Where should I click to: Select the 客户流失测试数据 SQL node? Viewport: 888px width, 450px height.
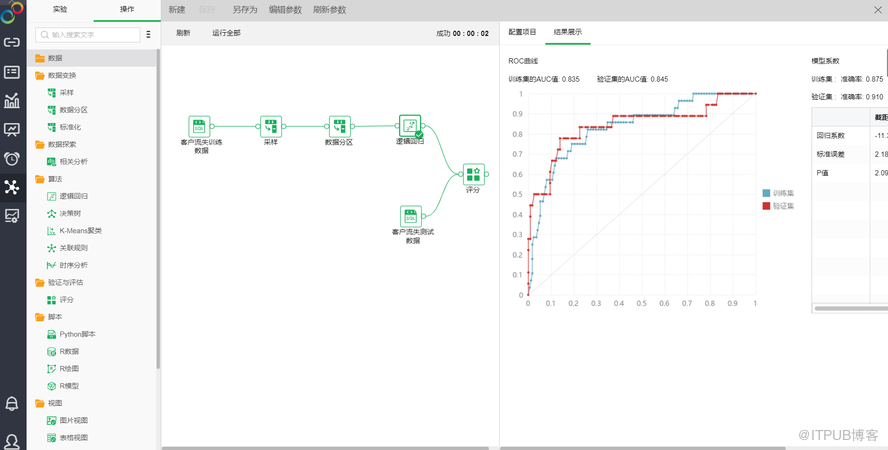[x=411, y=216]
